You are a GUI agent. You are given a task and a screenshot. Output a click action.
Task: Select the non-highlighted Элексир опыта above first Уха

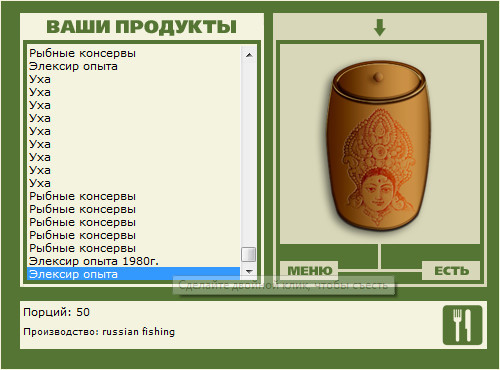point(133,66)
